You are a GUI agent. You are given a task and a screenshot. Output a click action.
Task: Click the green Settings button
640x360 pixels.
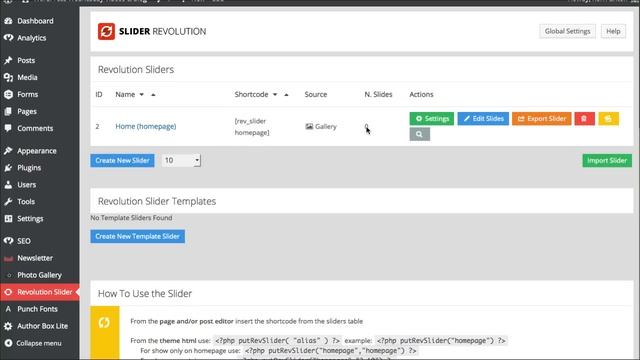(431, 119)
